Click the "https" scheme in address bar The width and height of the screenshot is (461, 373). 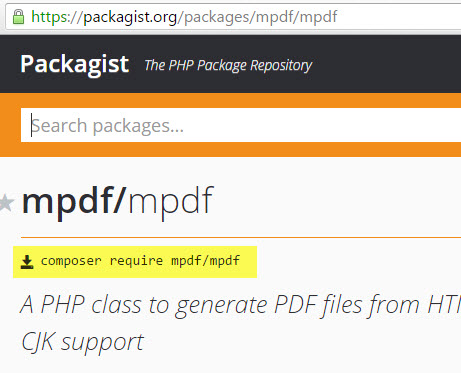point(49,16)
